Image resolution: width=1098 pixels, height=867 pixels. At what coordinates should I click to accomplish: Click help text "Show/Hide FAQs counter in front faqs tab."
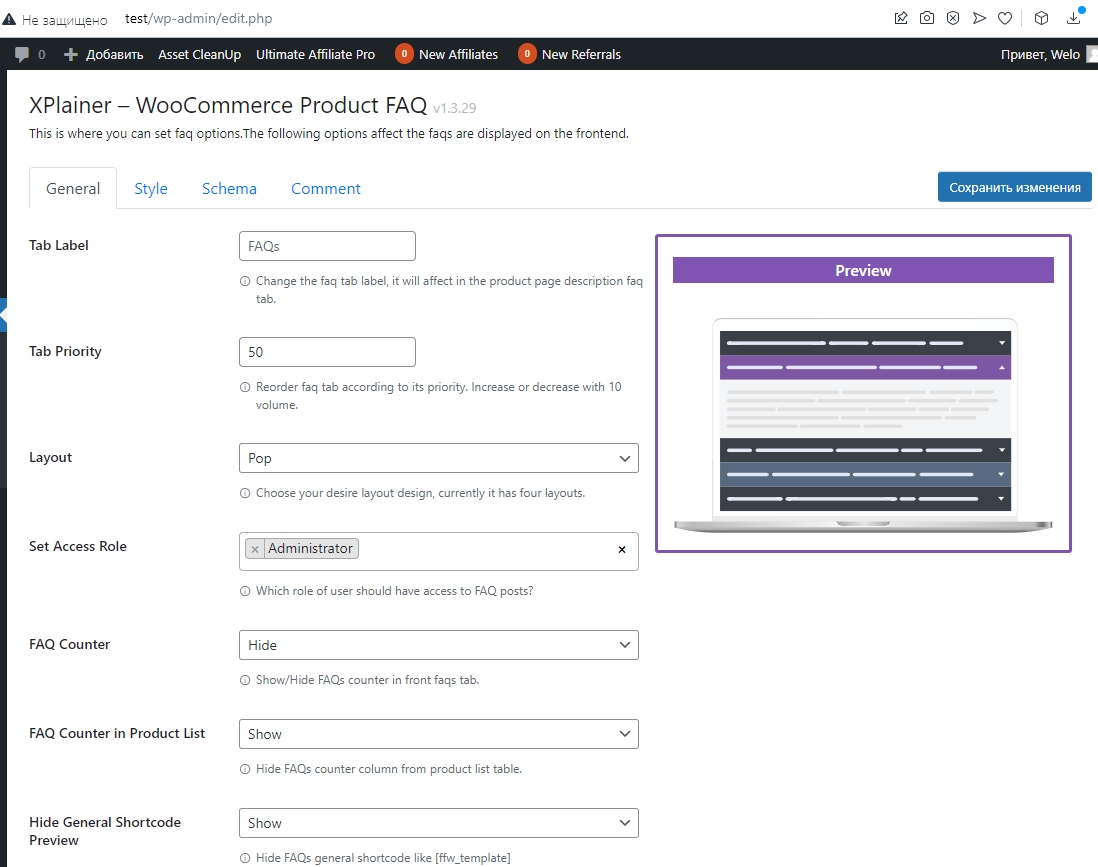tap(368, 680)
